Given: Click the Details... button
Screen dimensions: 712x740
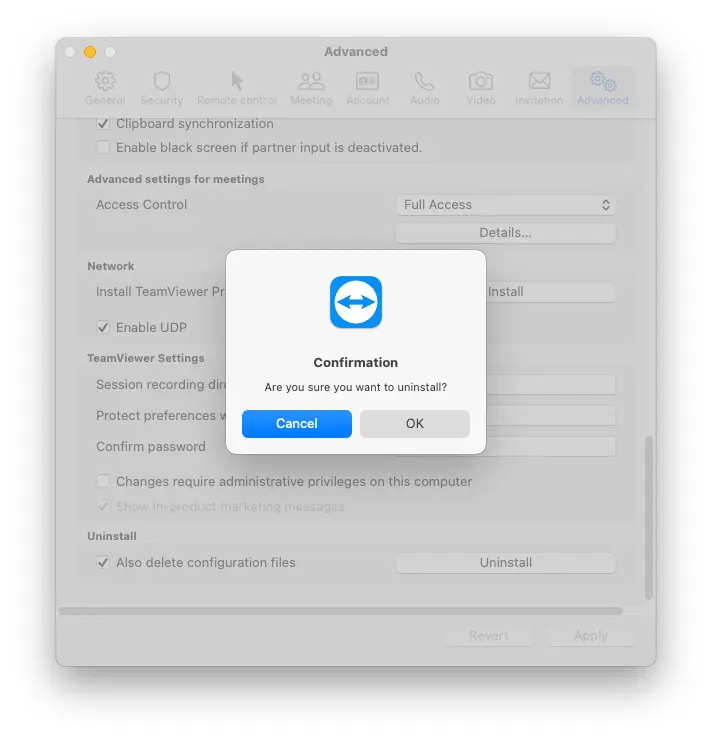Looking at the screenshot, I should [x=506, y=233].
